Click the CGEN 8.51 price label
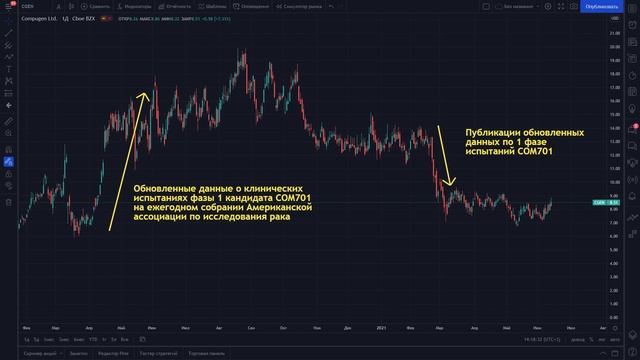 point(606,202)
